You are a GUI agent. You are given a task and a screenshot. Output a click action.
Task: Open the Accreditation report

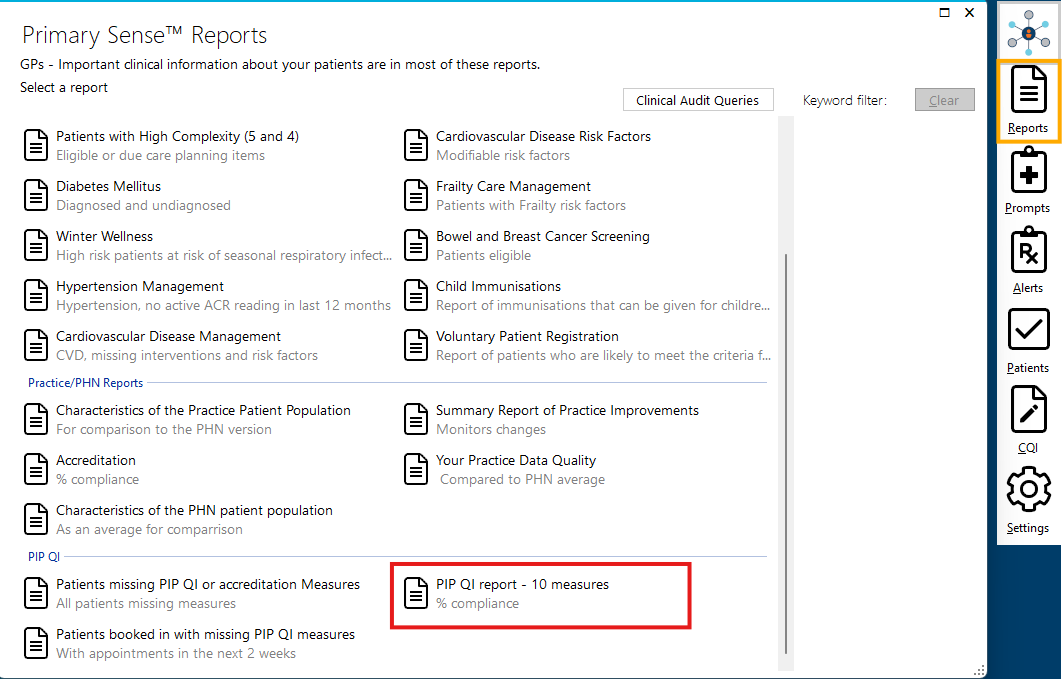(95, 461)
